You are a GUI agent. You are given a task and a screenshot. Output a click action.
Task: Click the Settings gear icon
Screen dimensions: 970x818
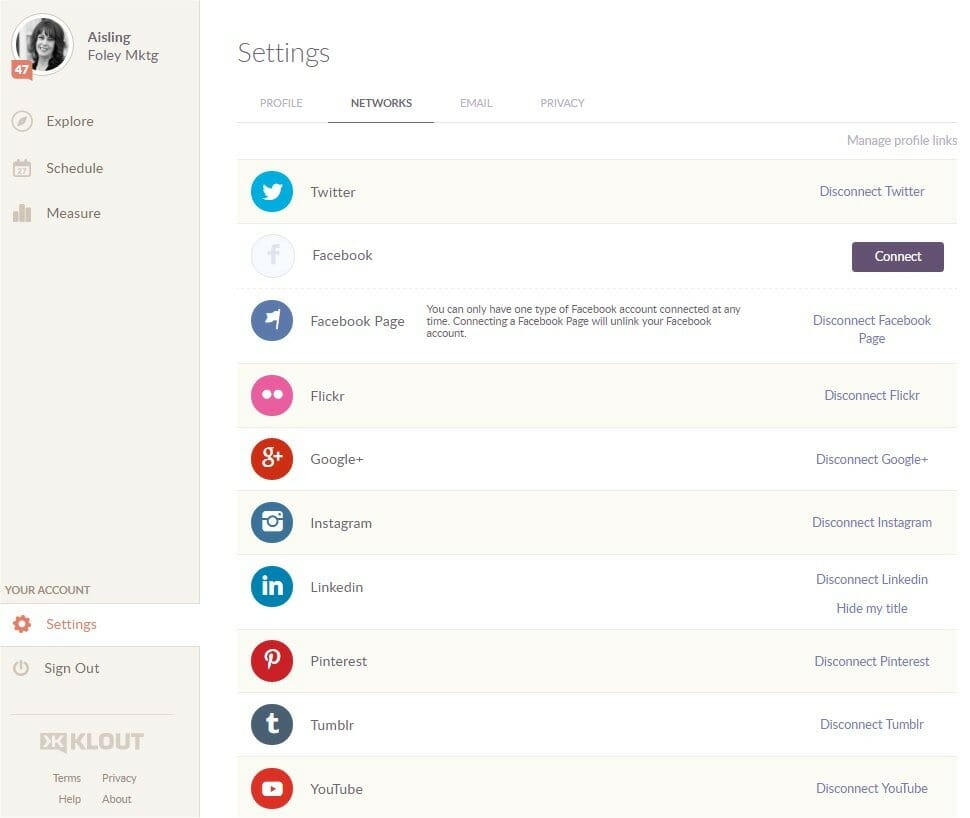coord(22,624)
